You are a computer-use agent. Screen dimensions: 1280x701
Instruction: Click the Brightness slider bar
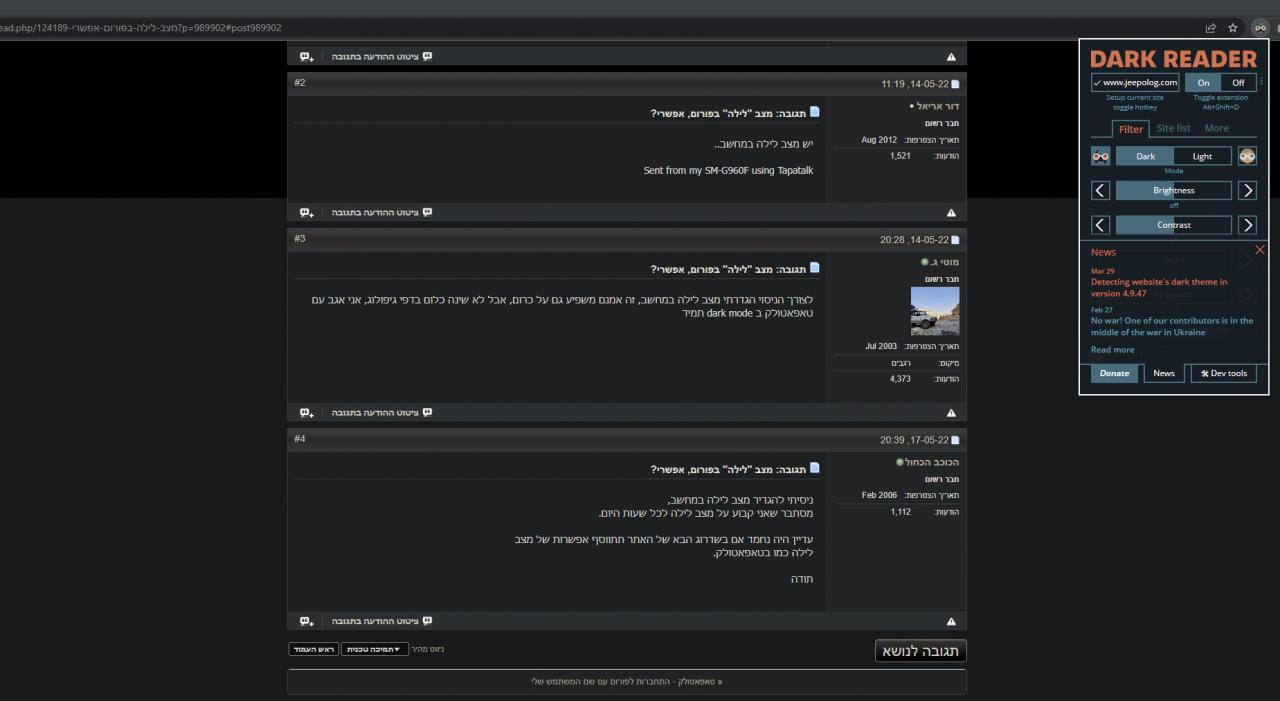(1173, 190)
